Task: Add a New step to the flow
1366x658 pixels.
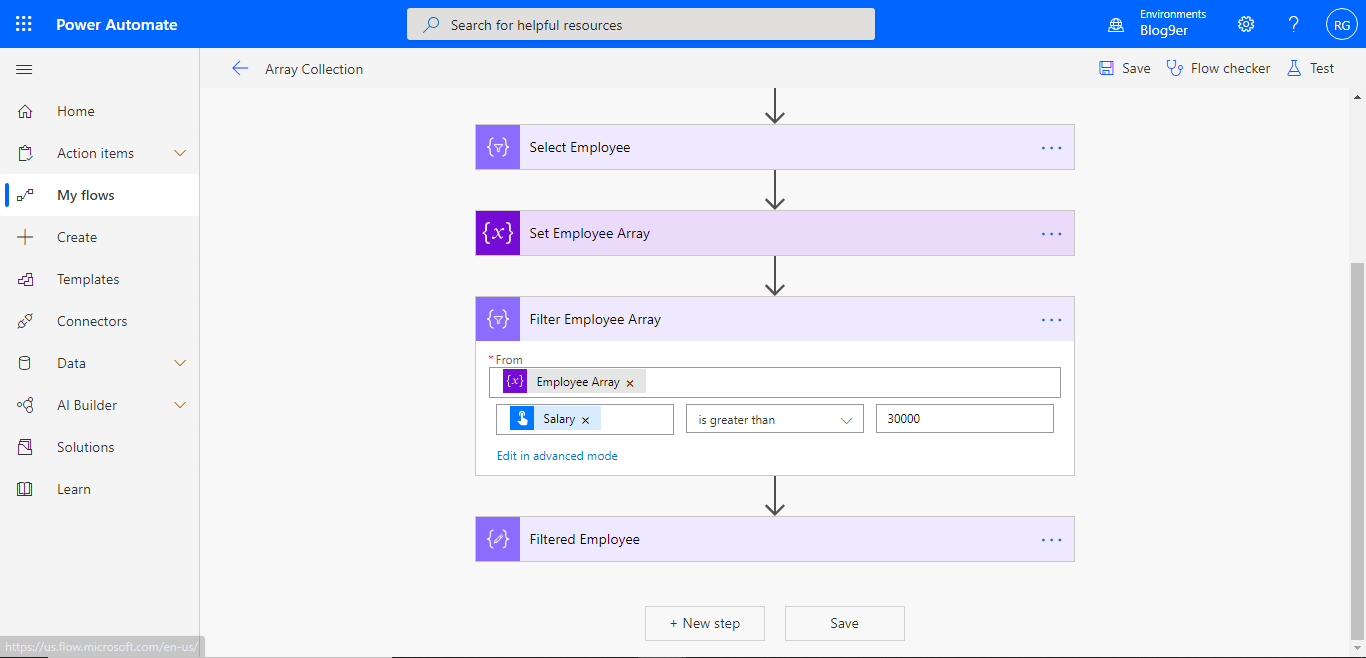Action: tap(704, 623)
